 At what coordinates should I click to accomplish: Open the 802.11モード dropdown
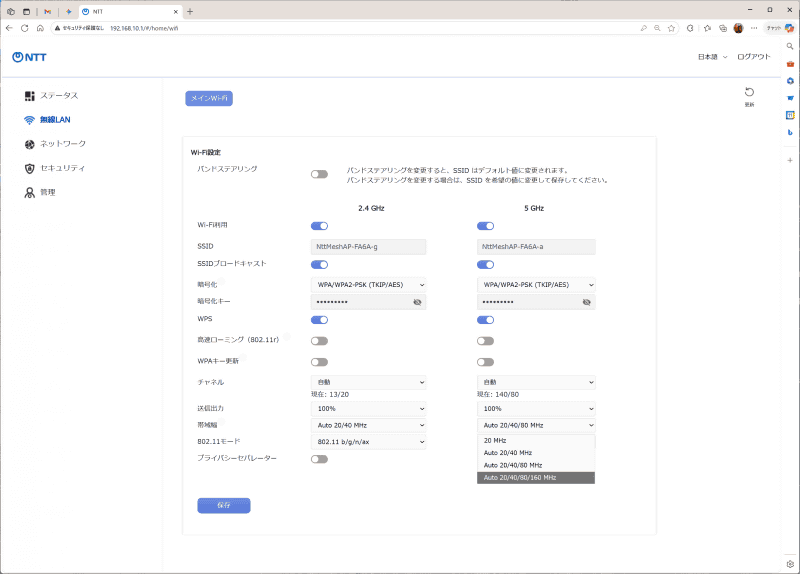[x=368, y=442]
